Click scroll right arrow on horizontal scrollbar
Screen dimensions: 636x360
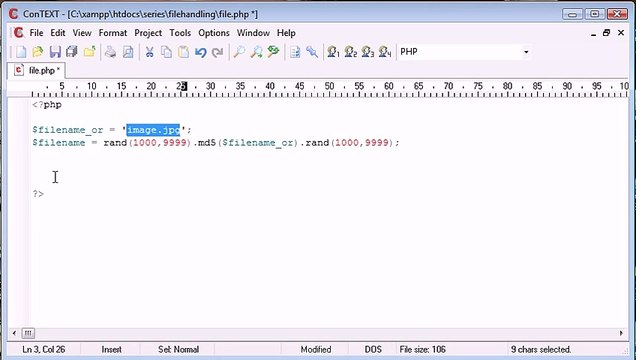click(x=621, y=333)
